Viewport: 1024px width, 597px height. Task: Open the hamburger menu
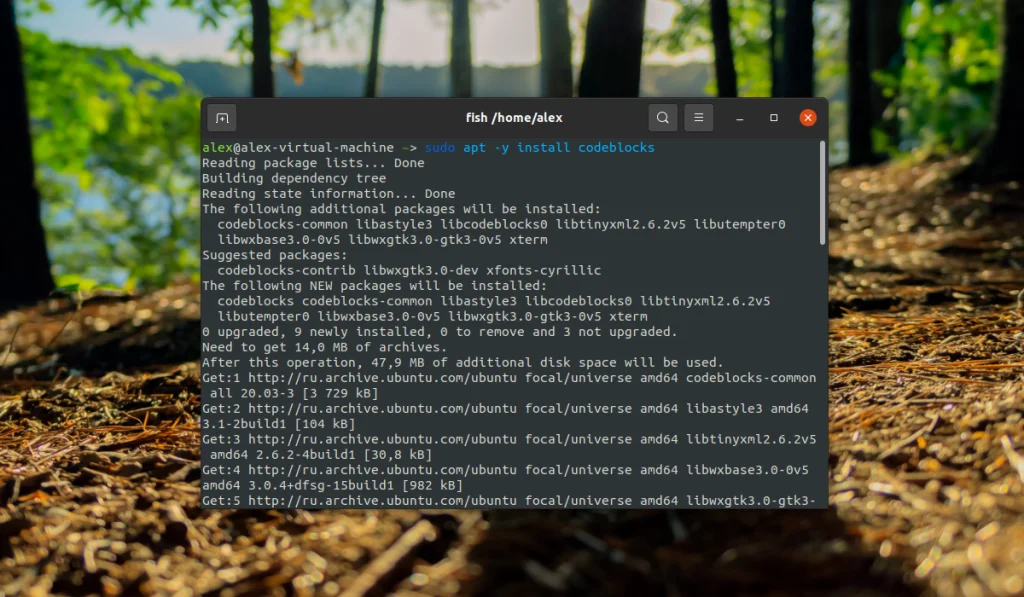tap(698, 117)
